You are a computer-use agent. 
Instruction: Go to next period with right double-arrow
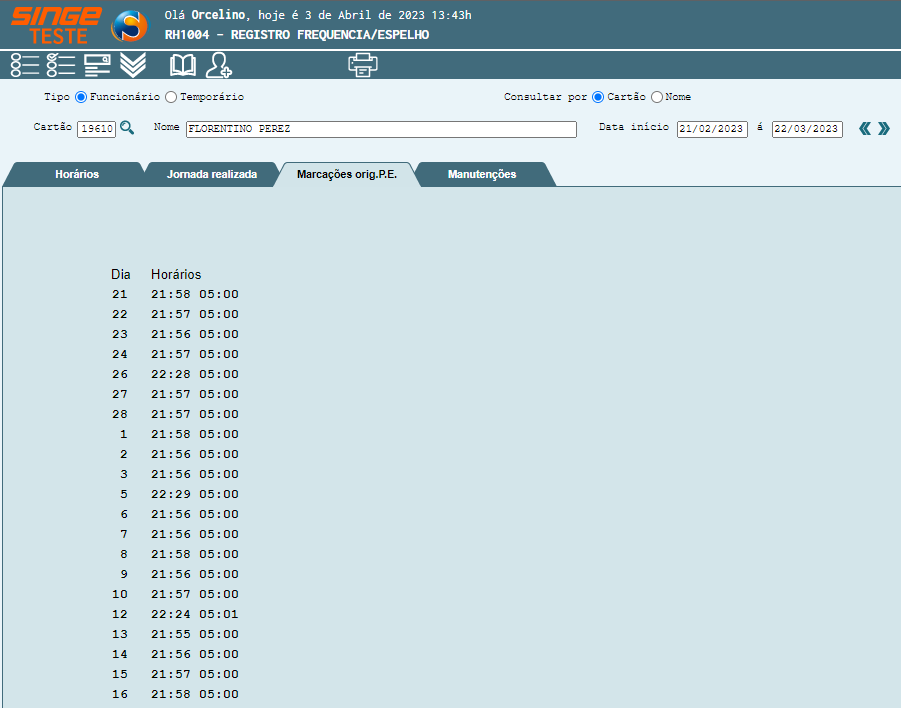[x=884, y=128]
